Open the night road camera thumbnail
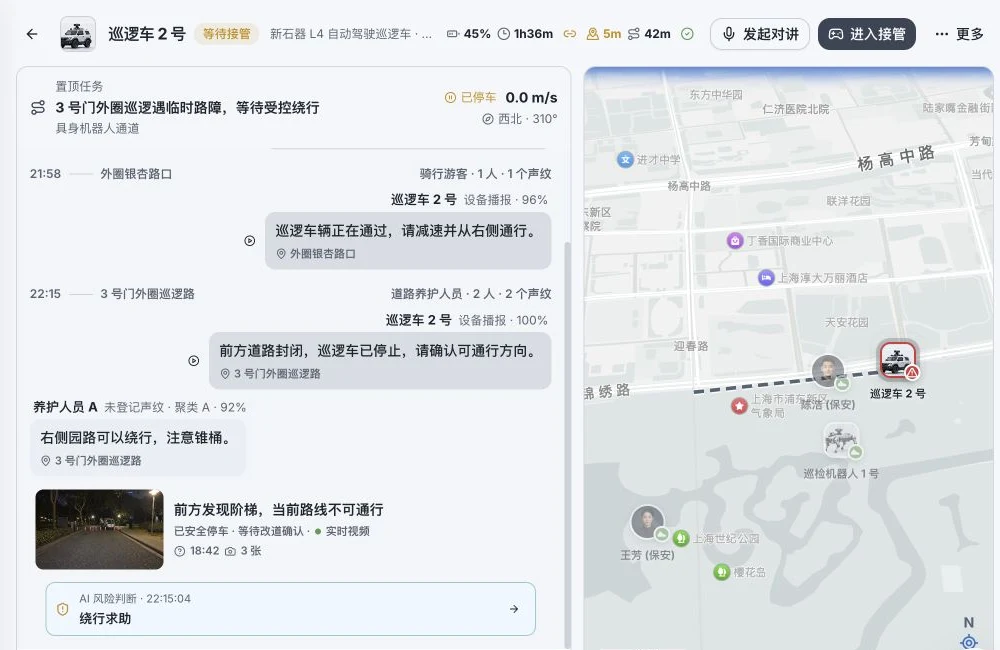1000x650 pixels. 99,529
